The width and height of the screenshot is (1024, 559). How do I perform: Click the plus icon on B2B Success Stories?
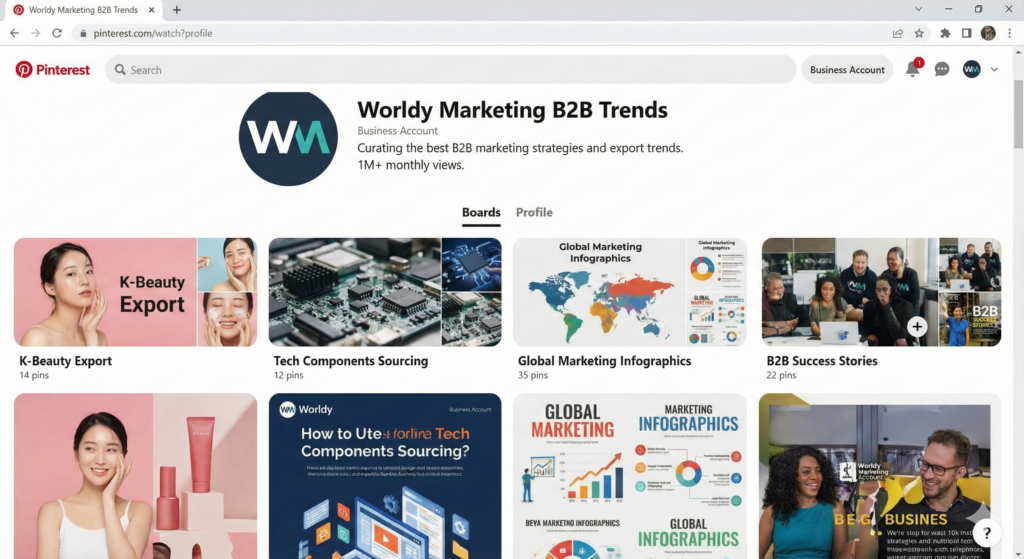tap(917, 327)
